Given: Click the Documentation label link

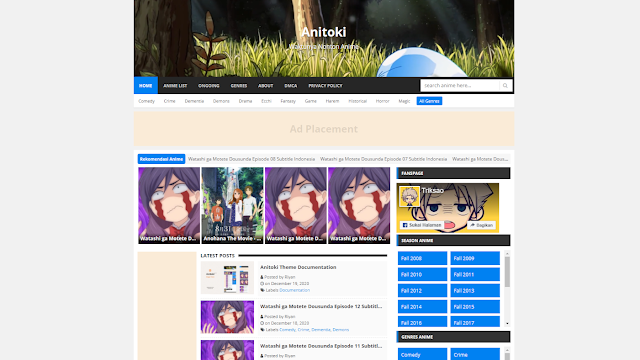Looking at the screenshot, I should (294, 290).
